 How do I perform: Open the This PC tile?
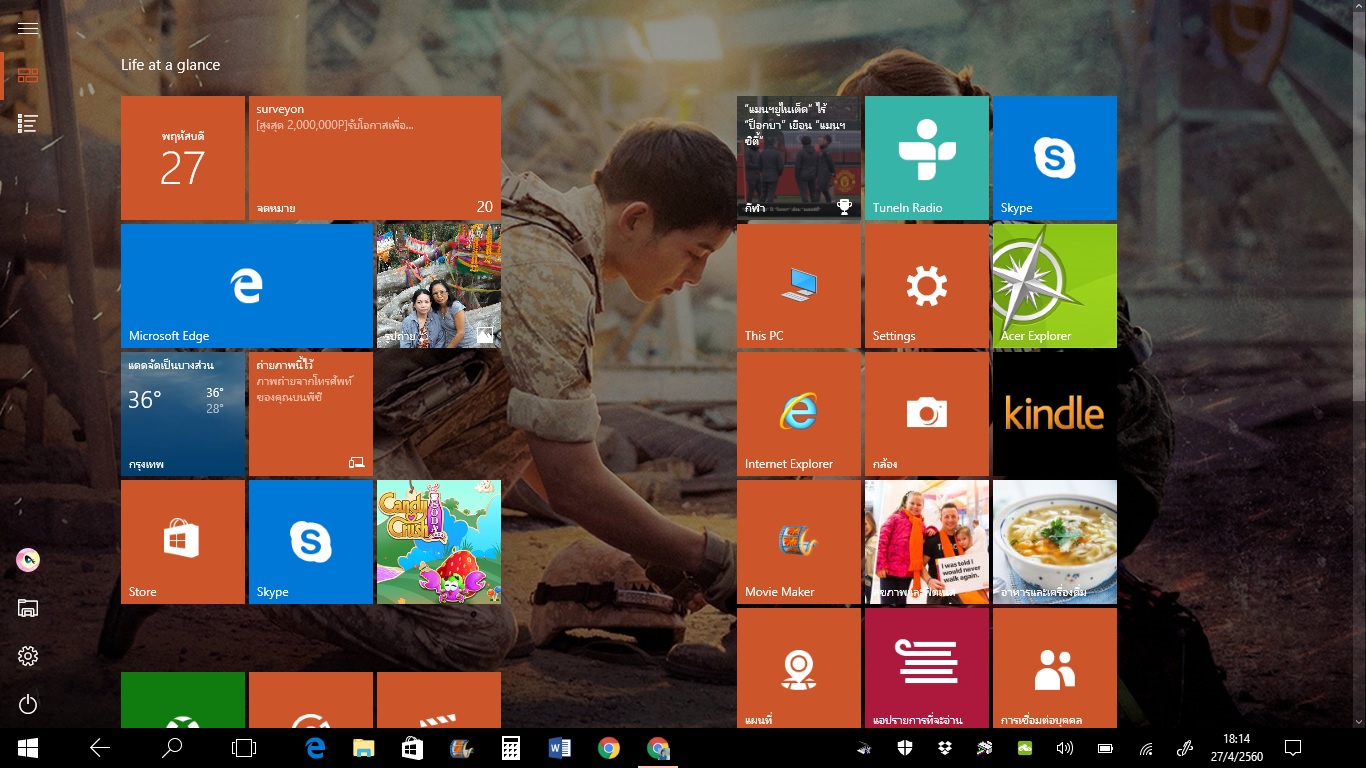[799, 286]
